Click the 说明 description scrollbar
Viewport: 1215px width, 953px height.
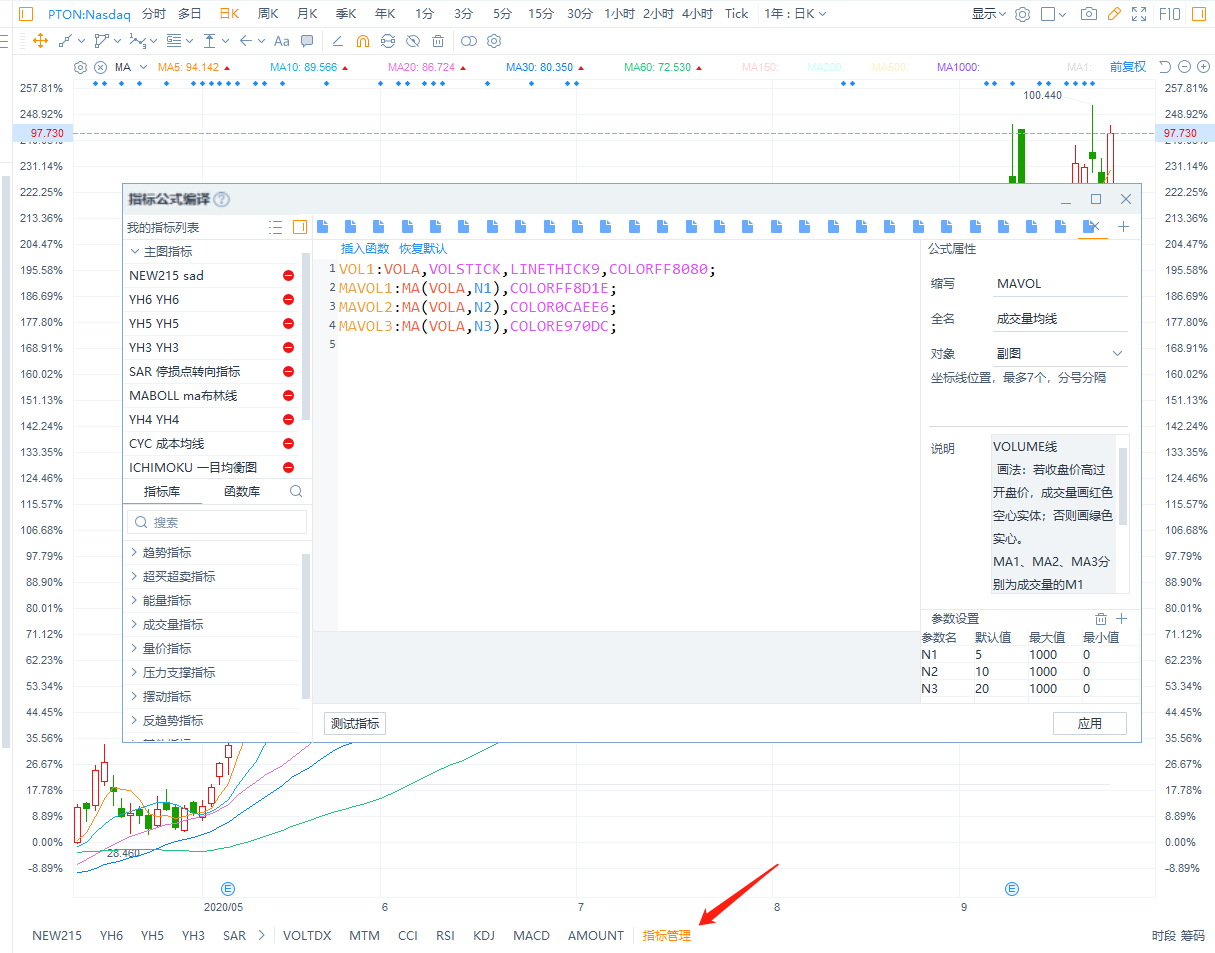1123,487
